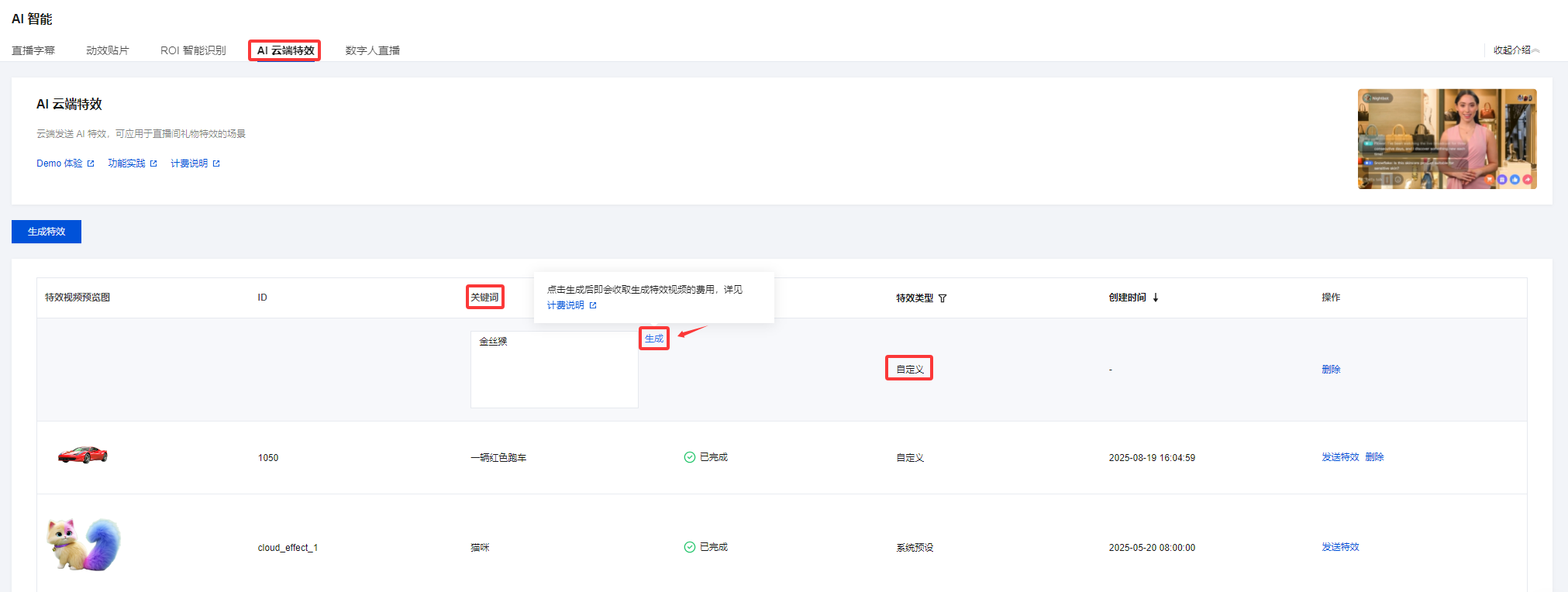This screenshot has height=592, width=1568.
Task: Open the 动效贴片 tab
Action: coord(108,50)
